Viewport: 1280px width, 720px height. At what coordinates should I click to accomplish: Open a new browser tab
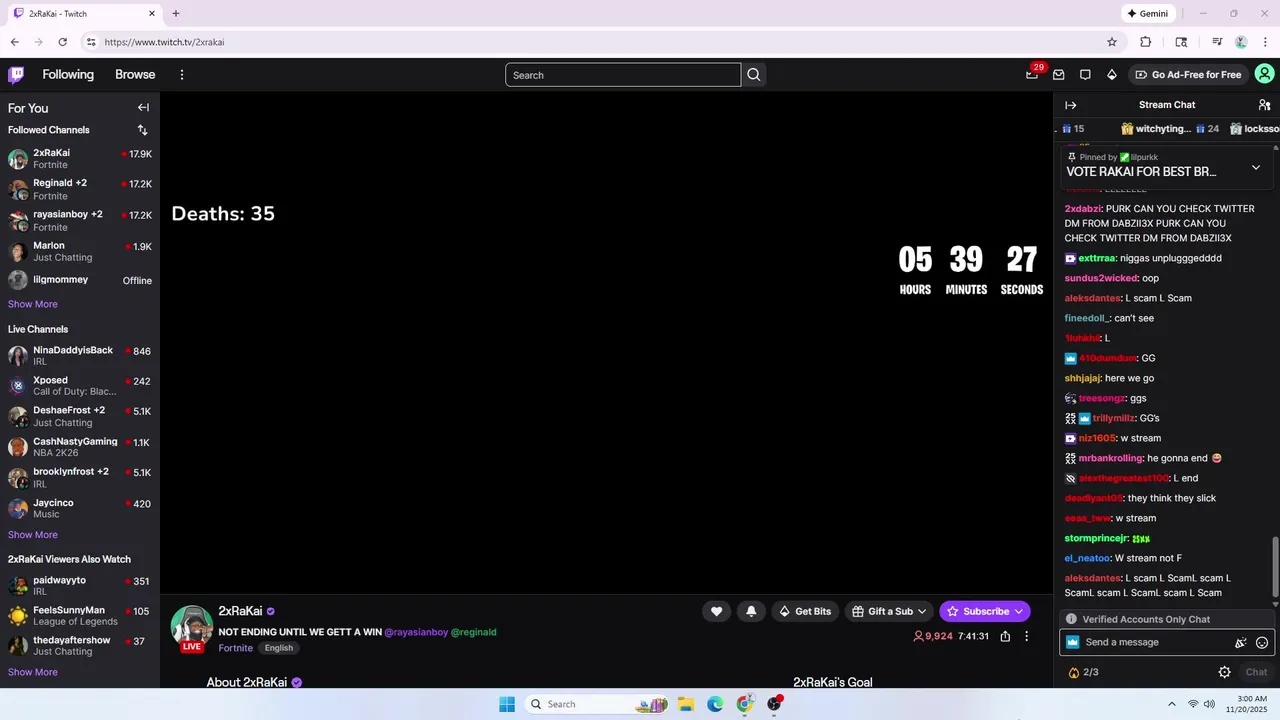(x=176, y=14)
